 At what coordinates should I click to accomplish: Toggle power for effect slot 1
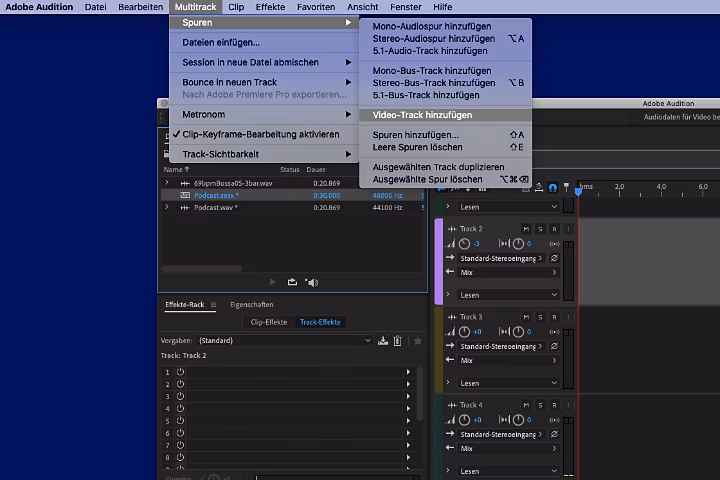180,372
